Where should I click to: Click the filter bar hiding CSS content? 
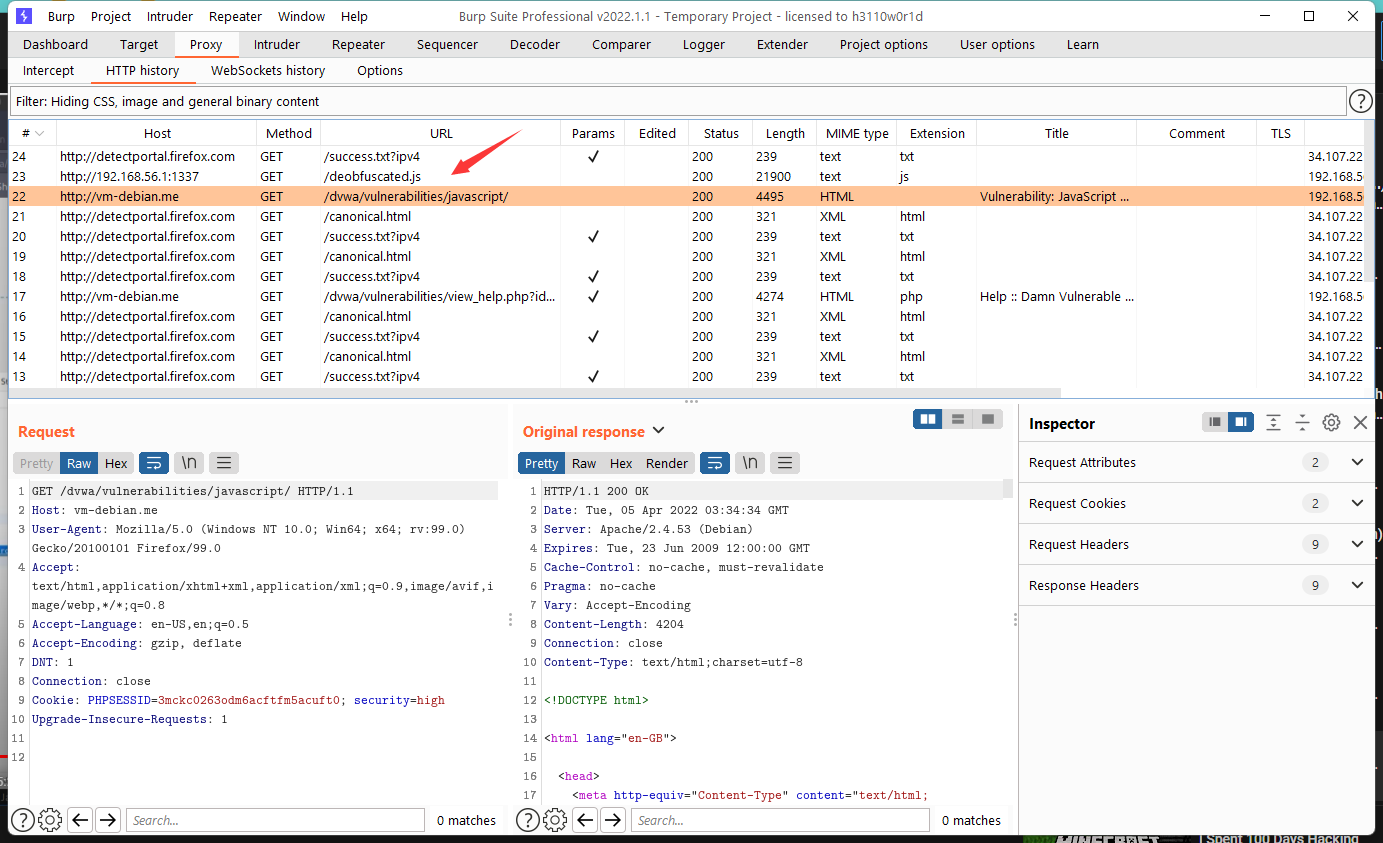pos(678,101)
